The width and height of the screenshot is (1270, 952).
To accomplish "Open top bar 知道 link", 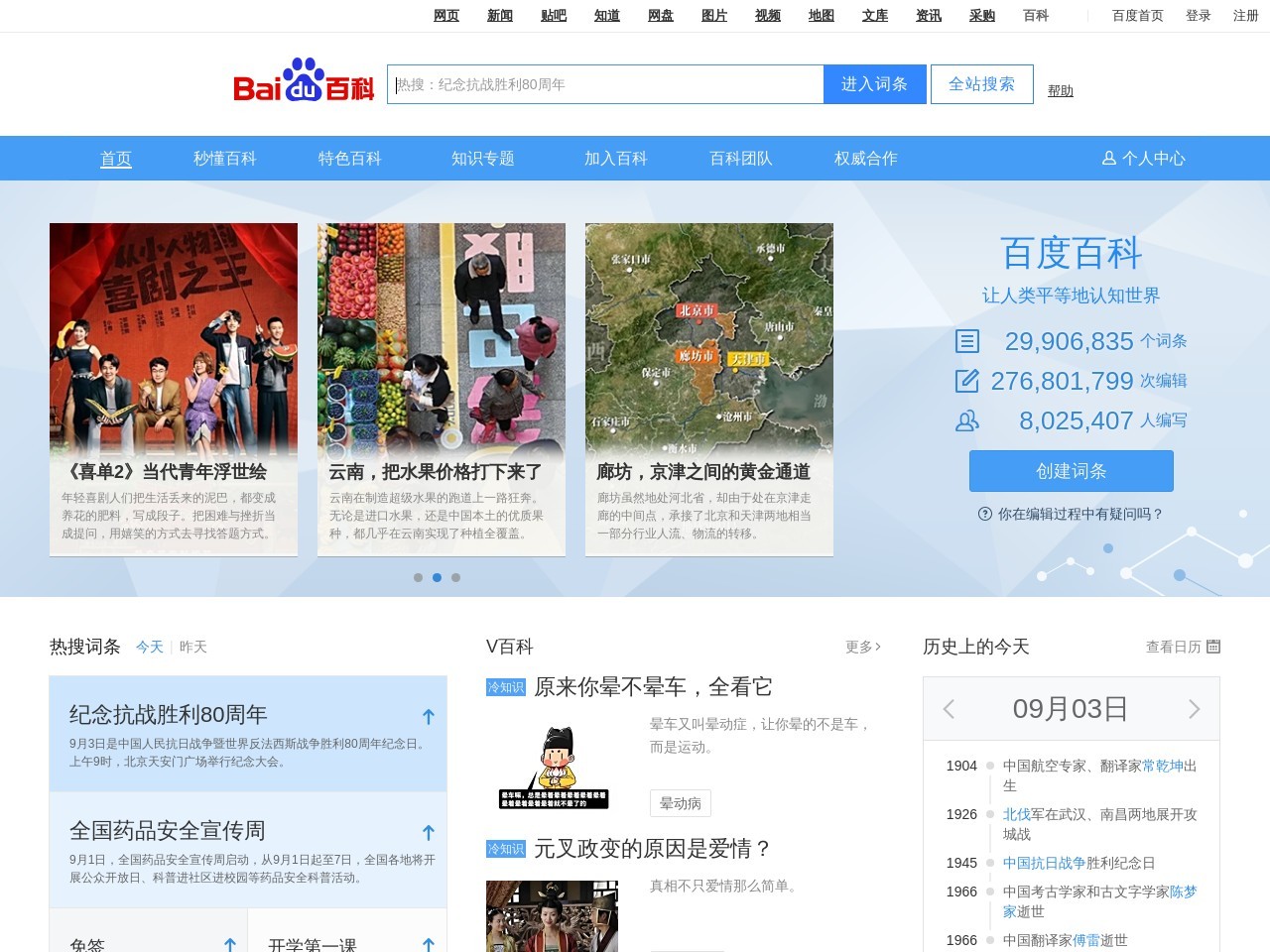I will pos(607,16).
